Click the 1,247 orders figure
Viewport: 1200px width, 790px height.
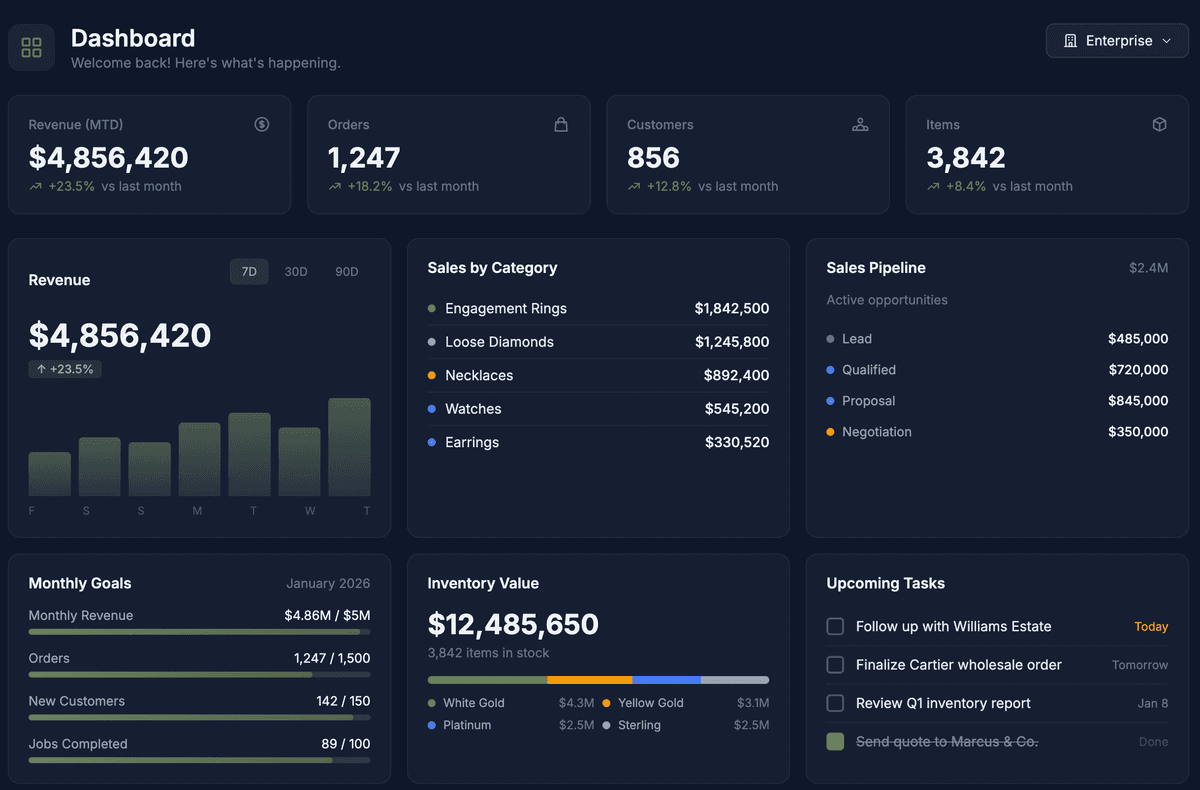tap(364, 157)
